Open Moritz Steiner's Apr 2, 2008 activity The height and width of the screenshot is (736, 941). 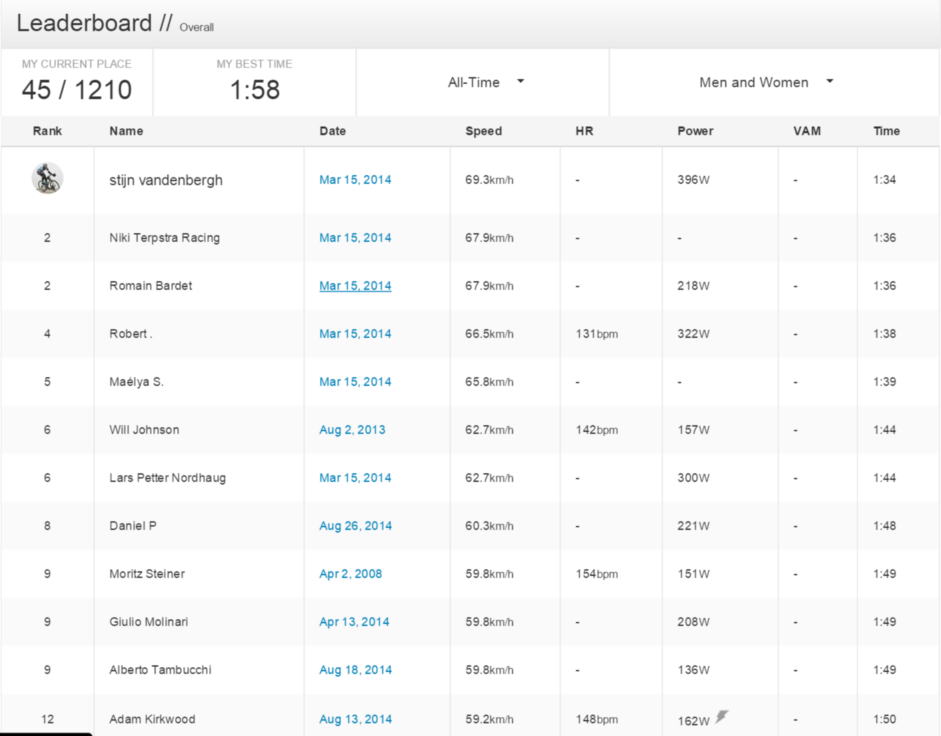tap(350, 574)
